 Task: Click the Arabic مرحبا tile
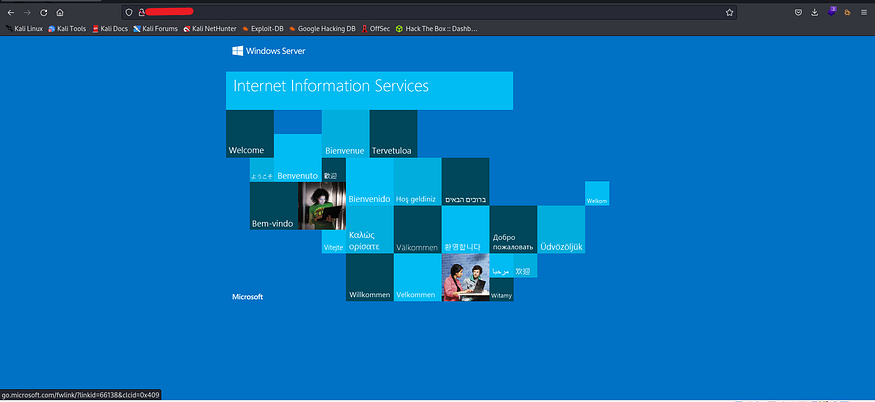[x=502, y=266]
